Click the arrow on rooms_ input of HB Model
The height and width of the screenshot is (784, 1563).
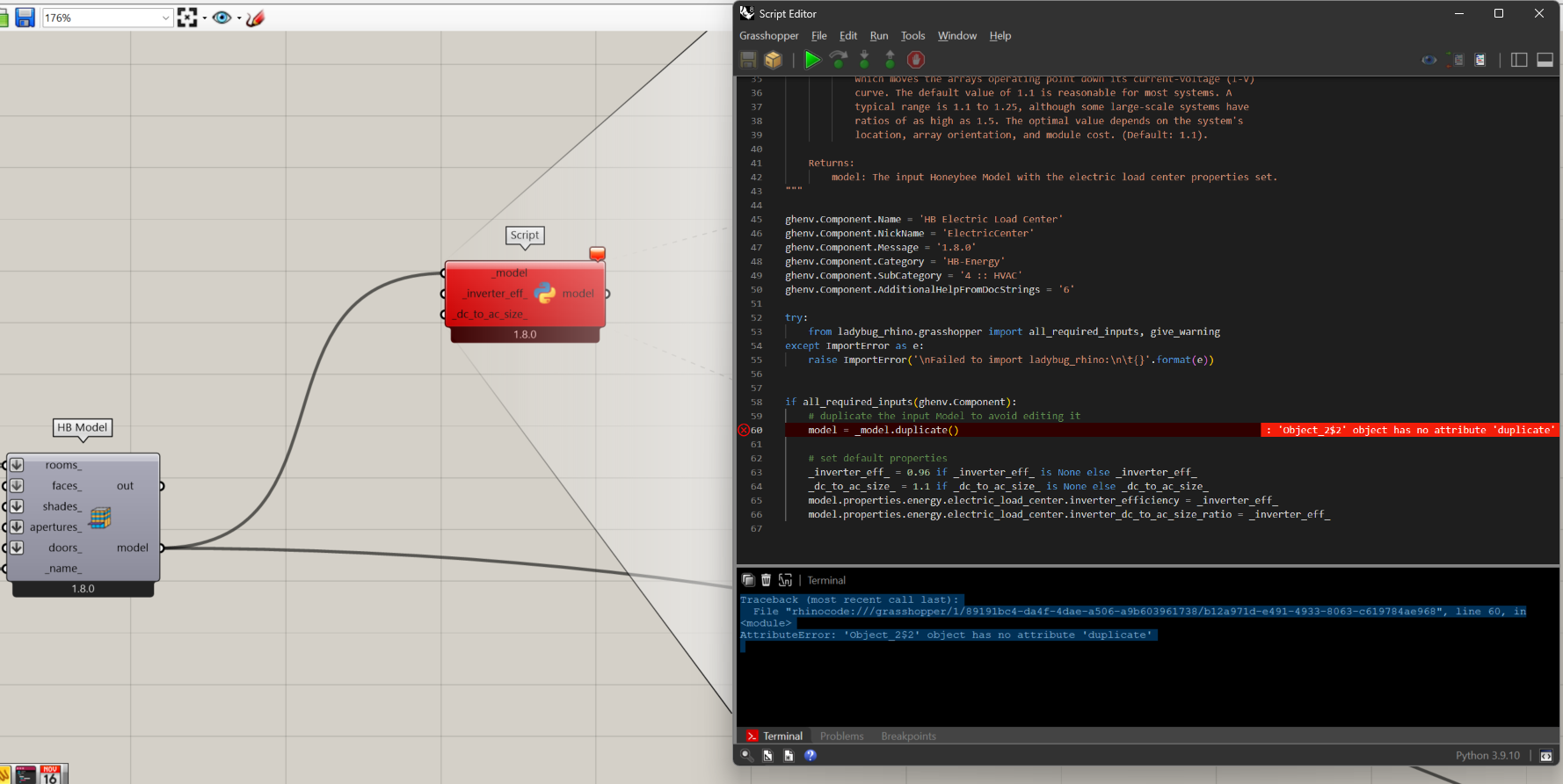tap(17, 465)
